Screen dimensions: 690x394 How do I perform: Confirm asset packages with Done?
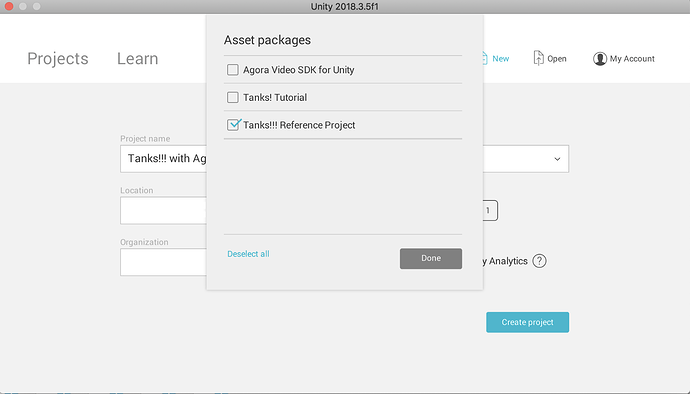[431, 258]
